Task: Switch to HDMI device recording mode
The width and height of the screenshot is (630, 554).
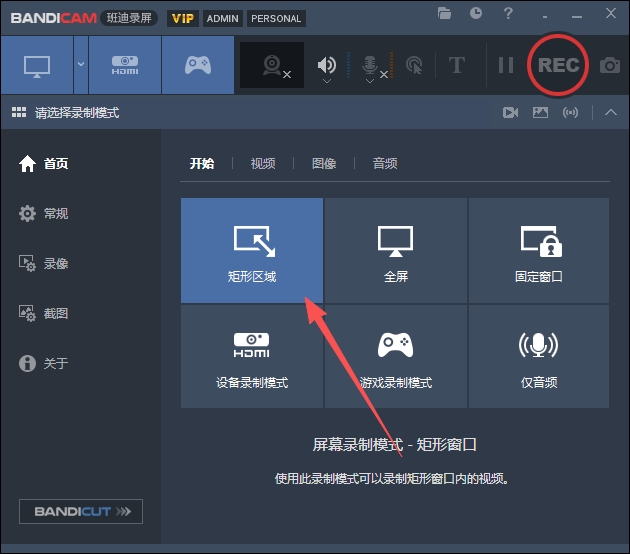Action: tap(125, 65)
